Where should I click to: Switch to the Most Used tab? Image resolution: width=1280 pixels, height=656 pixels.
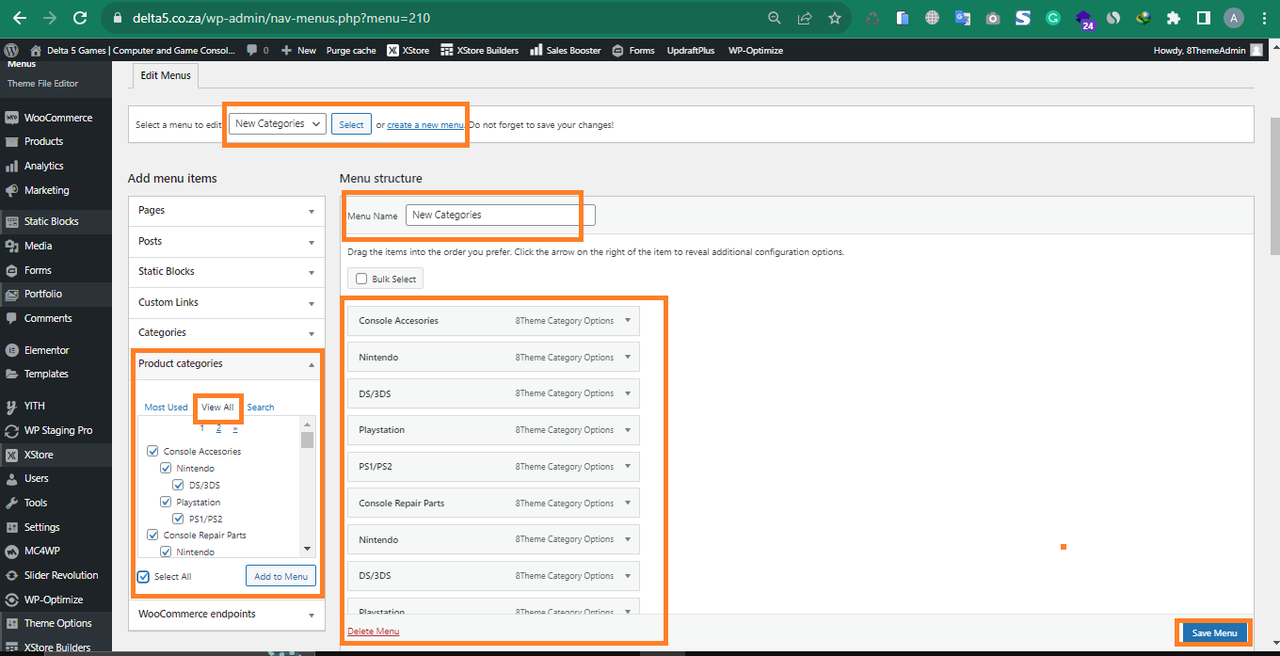pos(166,407)
